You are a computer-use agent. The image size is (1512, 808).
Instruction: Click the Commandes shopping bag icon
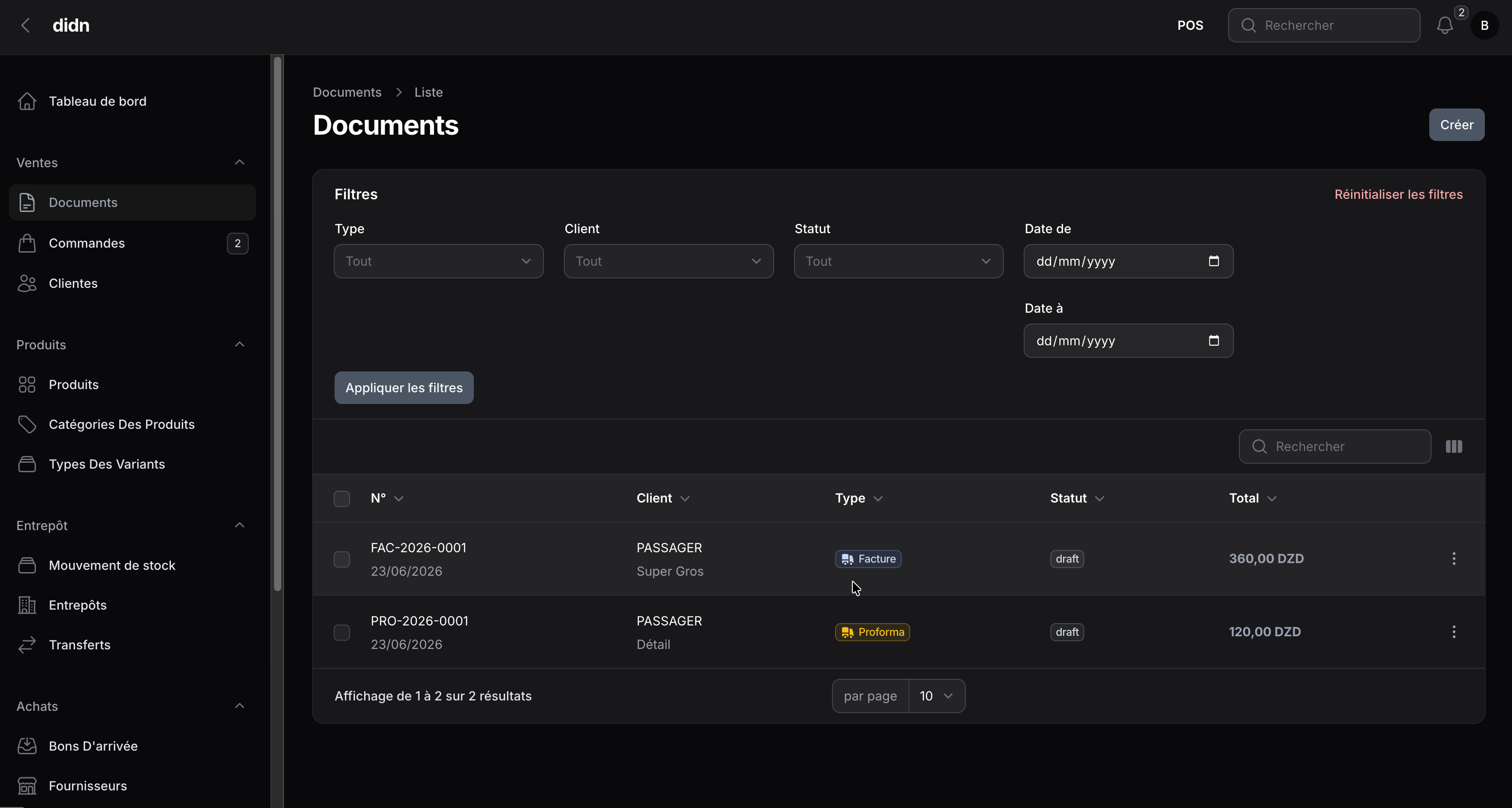tap(27, 243)
